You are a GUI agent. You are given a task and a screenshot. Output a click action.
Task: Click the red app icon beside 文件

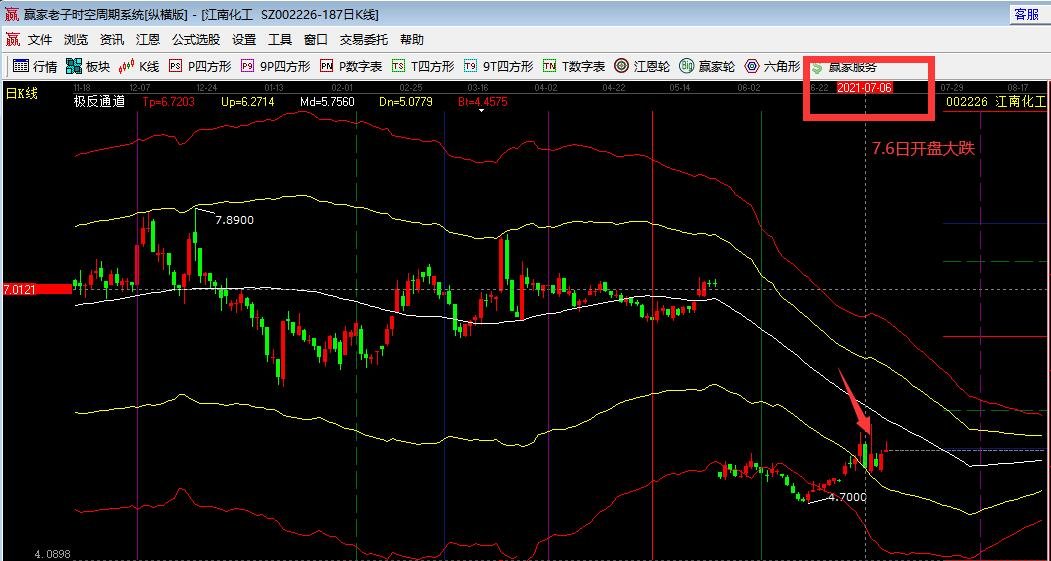pos(13,40)
